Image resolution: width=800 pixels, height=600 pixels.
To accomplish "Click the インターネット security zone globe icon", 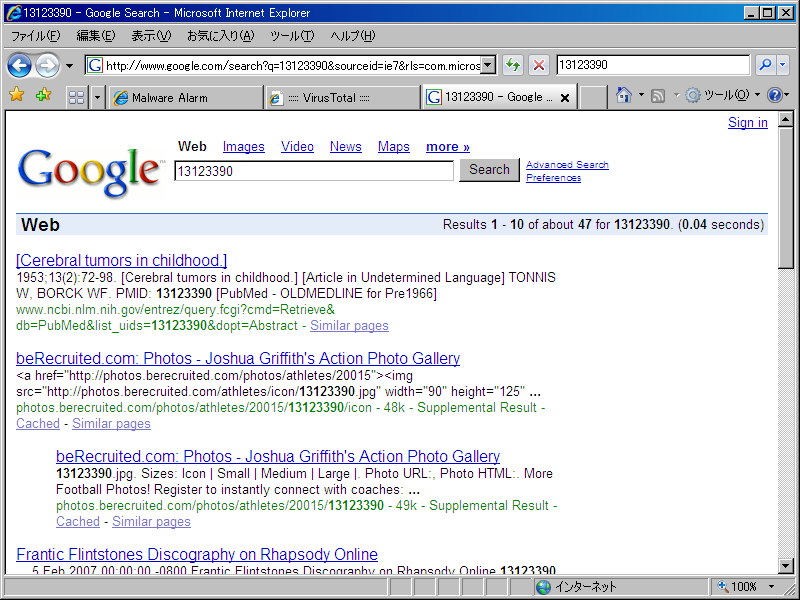I will 543,587.
